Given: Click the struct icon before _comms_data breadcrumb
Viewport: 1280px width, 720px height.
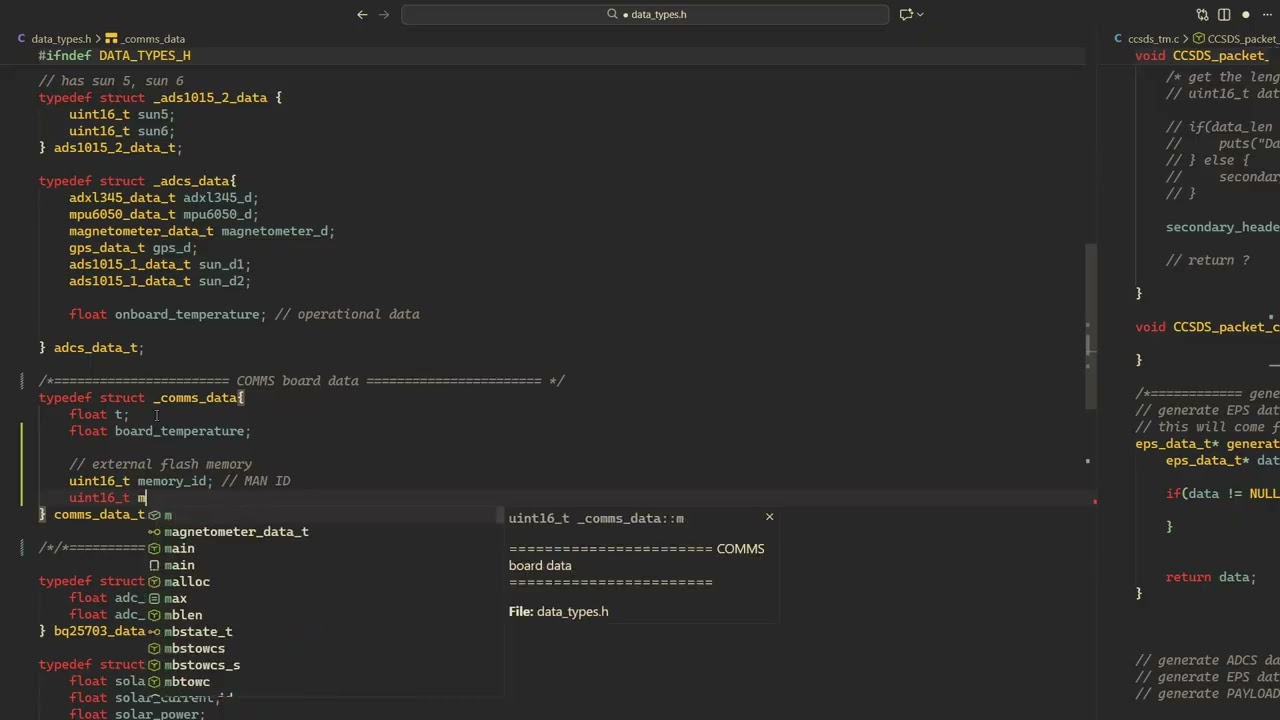Looking at the screenshot, I should tap(111, 39).
